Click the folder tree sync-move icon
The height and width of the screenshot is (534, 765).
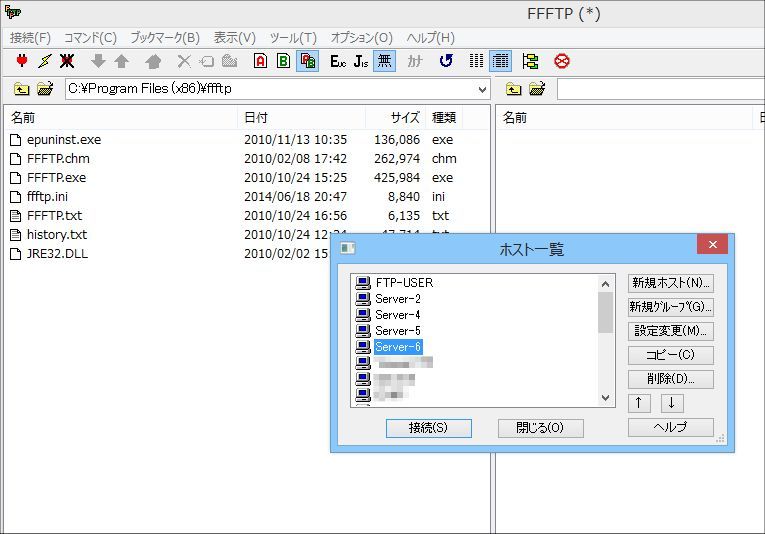tap(530, 61)
